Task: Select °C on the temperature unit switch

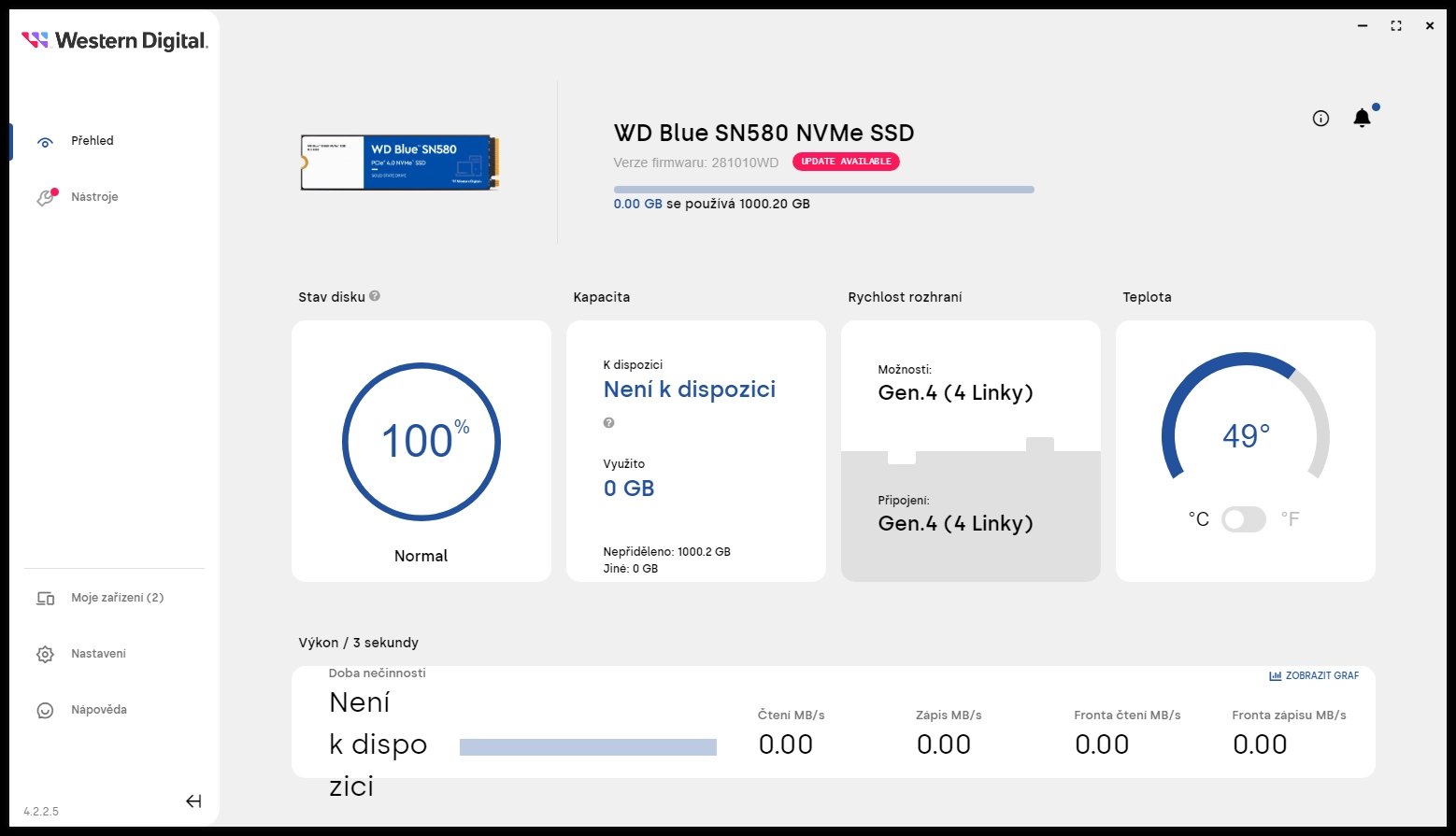Action: point(1198,519)
